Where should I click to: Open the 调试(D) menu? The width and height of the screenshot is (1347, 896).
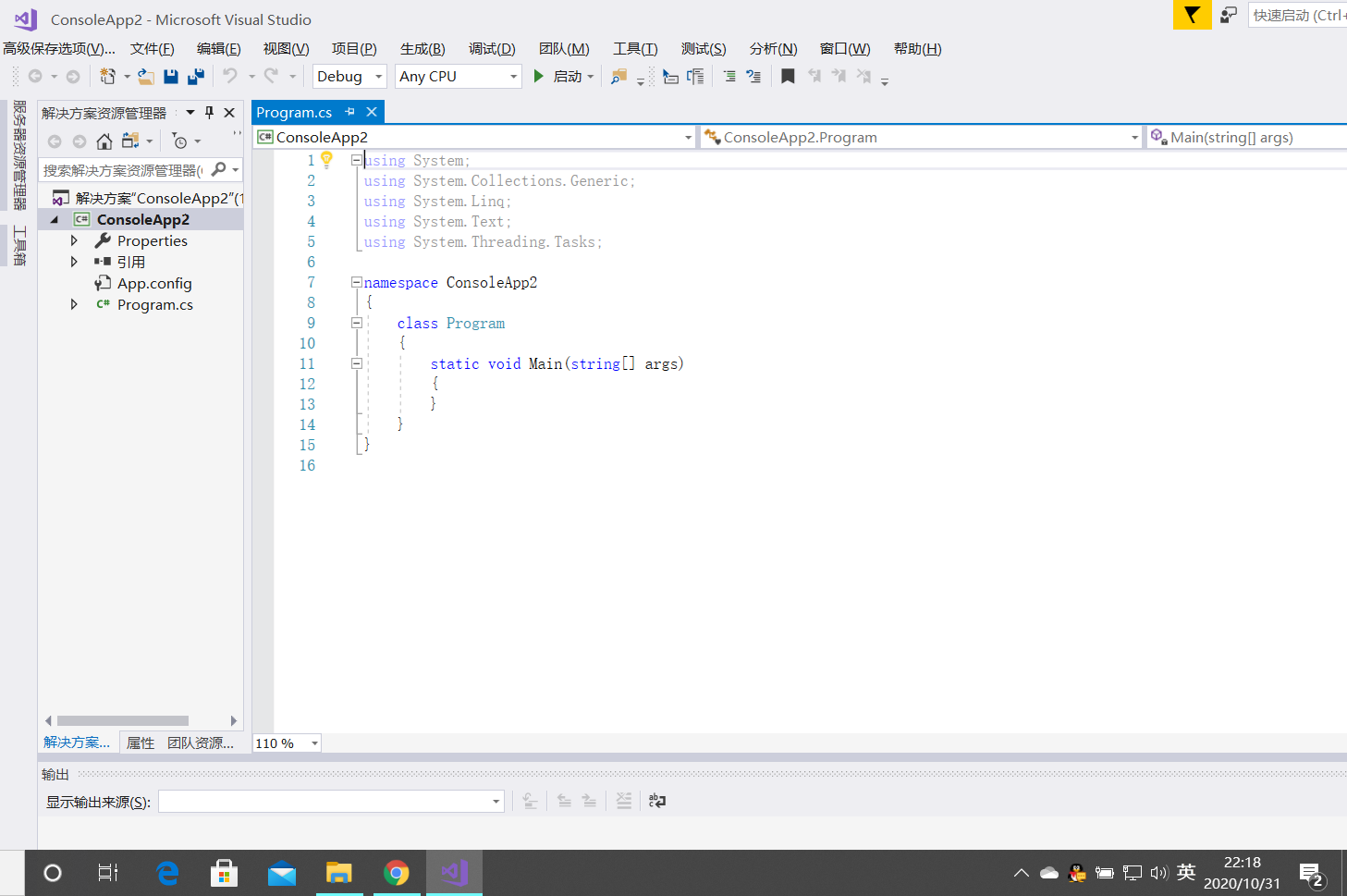492,49
